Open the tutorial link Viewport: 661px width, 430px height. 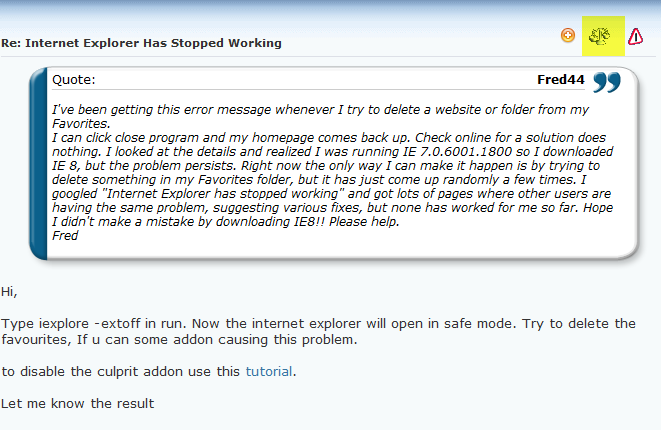[269, 371]
